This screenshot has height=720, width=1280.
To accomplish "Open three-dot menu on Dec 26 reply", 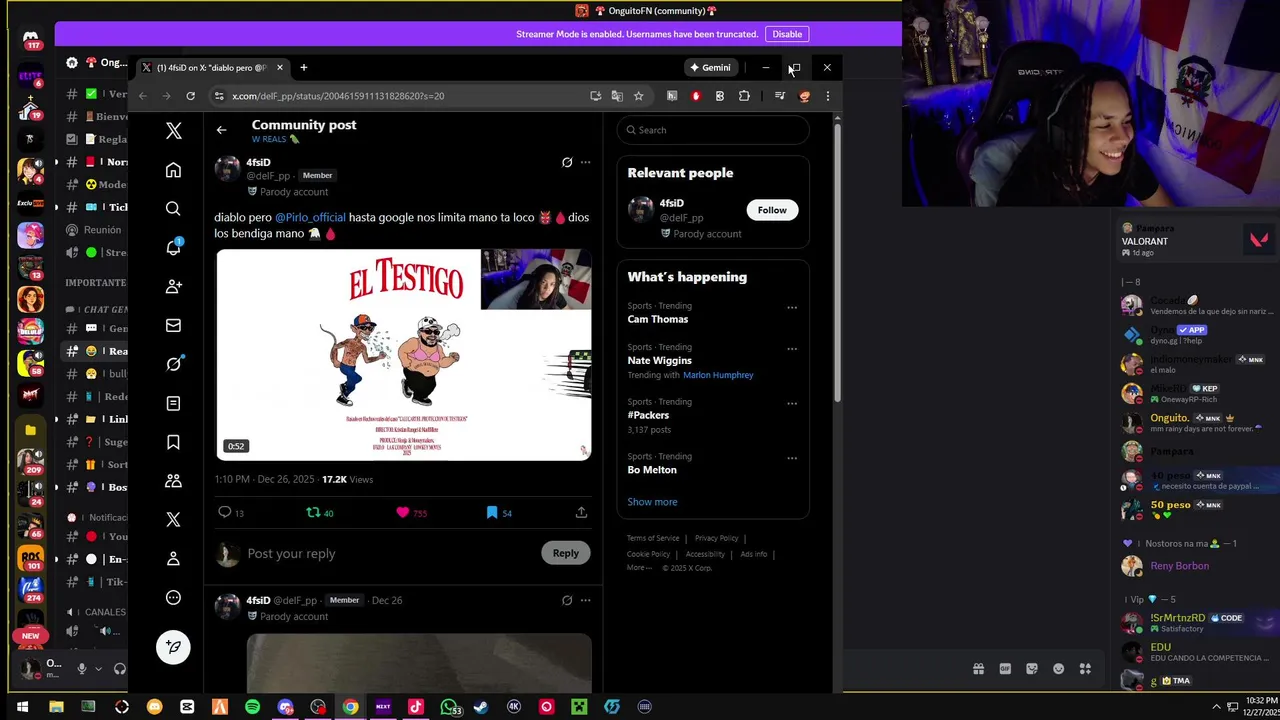I will 586,600.
